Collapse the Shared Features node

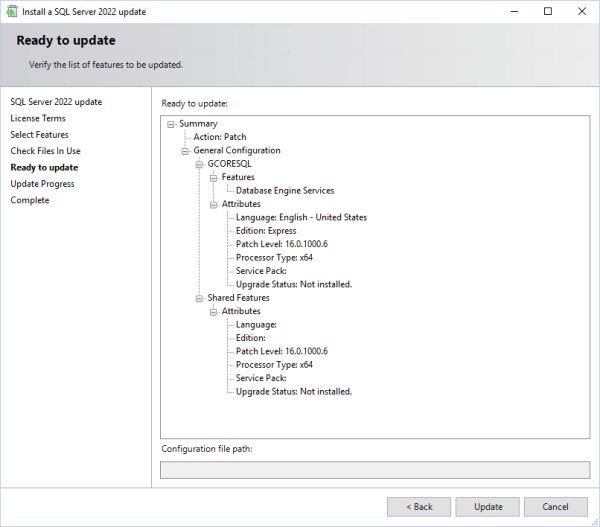click(200, 298)
